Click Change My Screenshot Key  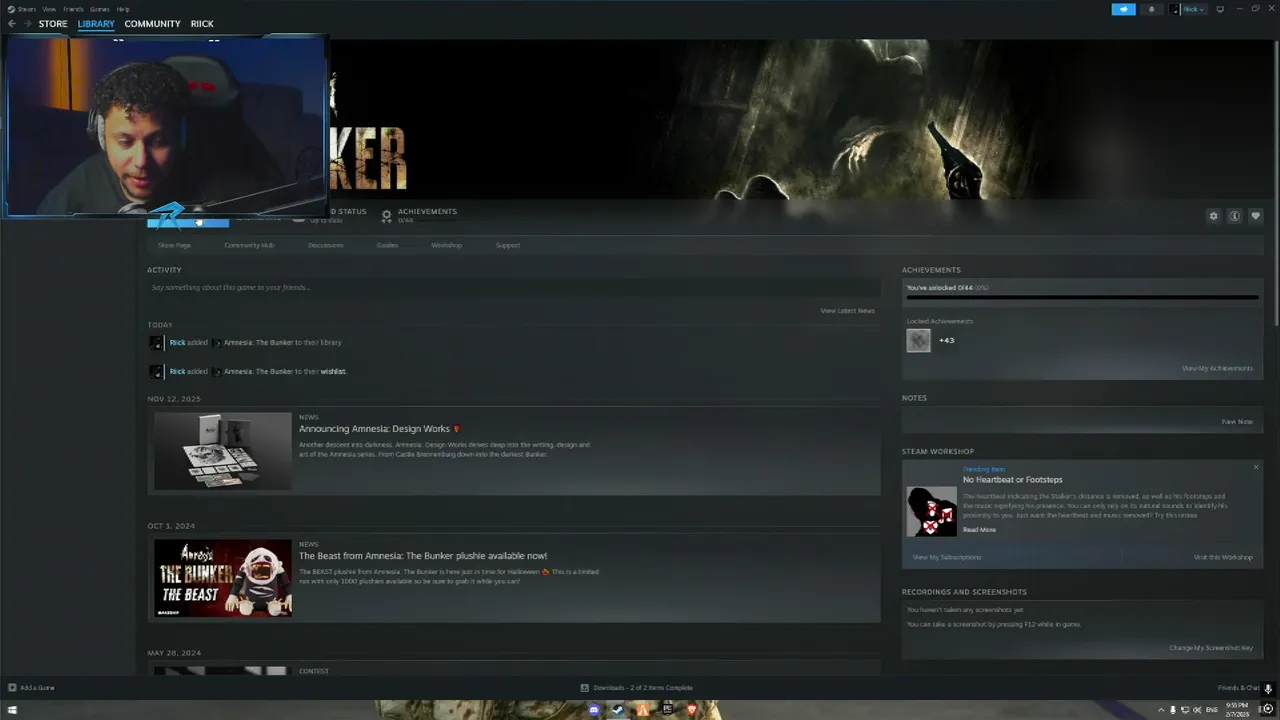[1211, 648]
